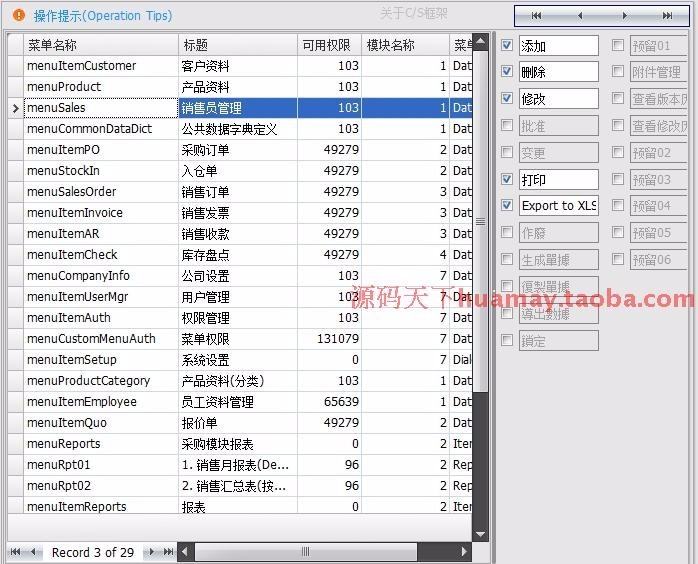Select the menuItemSetup row
Screen dimensions: 698x564
240,360
